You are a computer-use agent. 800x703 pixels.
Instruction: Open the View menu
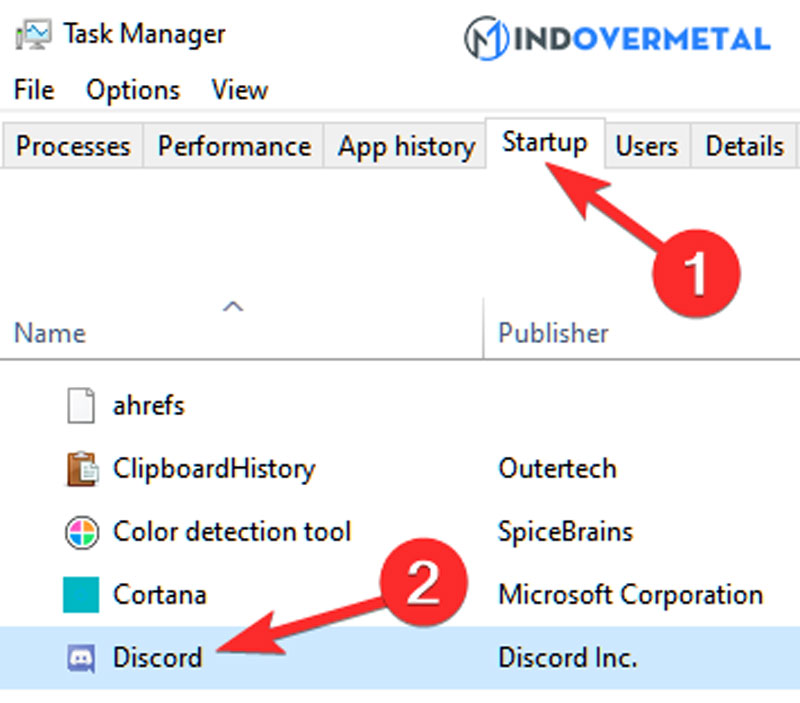pyautogui.click(x=239, y=90)
